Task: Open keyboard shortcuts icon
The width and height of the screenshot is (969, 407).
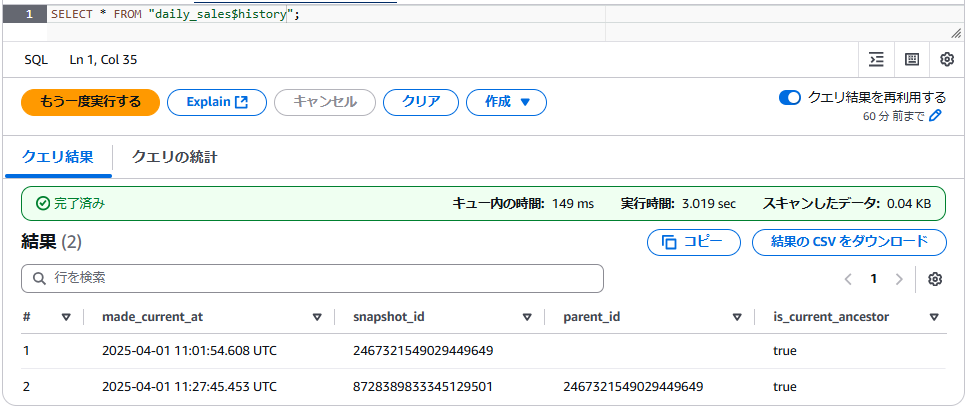Action: click(x=912, y=59)
